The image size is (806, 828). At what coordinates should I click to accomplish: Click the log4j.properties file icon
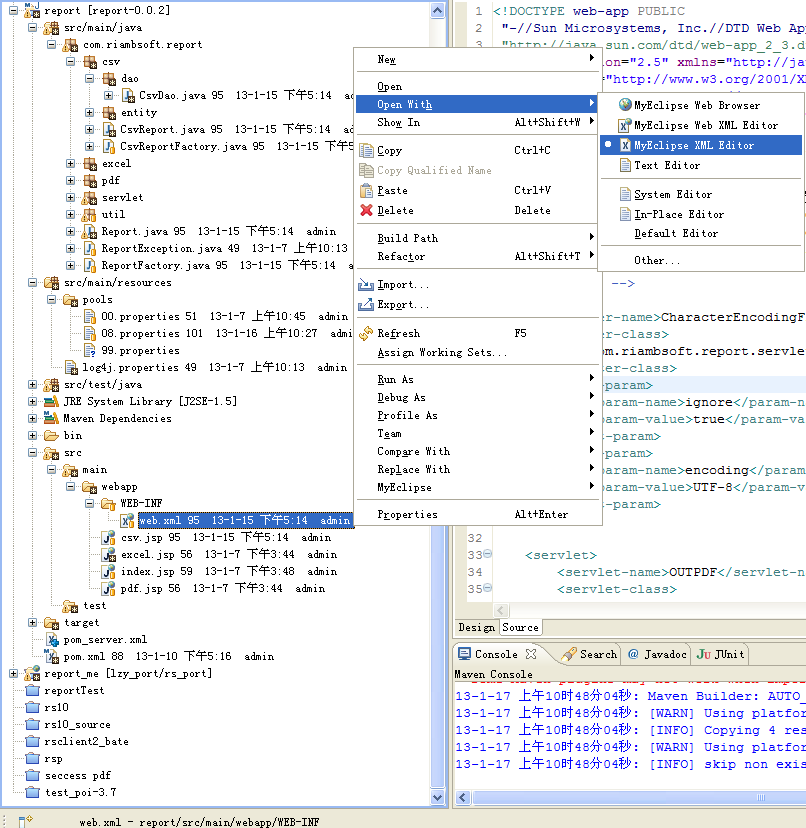71,367
